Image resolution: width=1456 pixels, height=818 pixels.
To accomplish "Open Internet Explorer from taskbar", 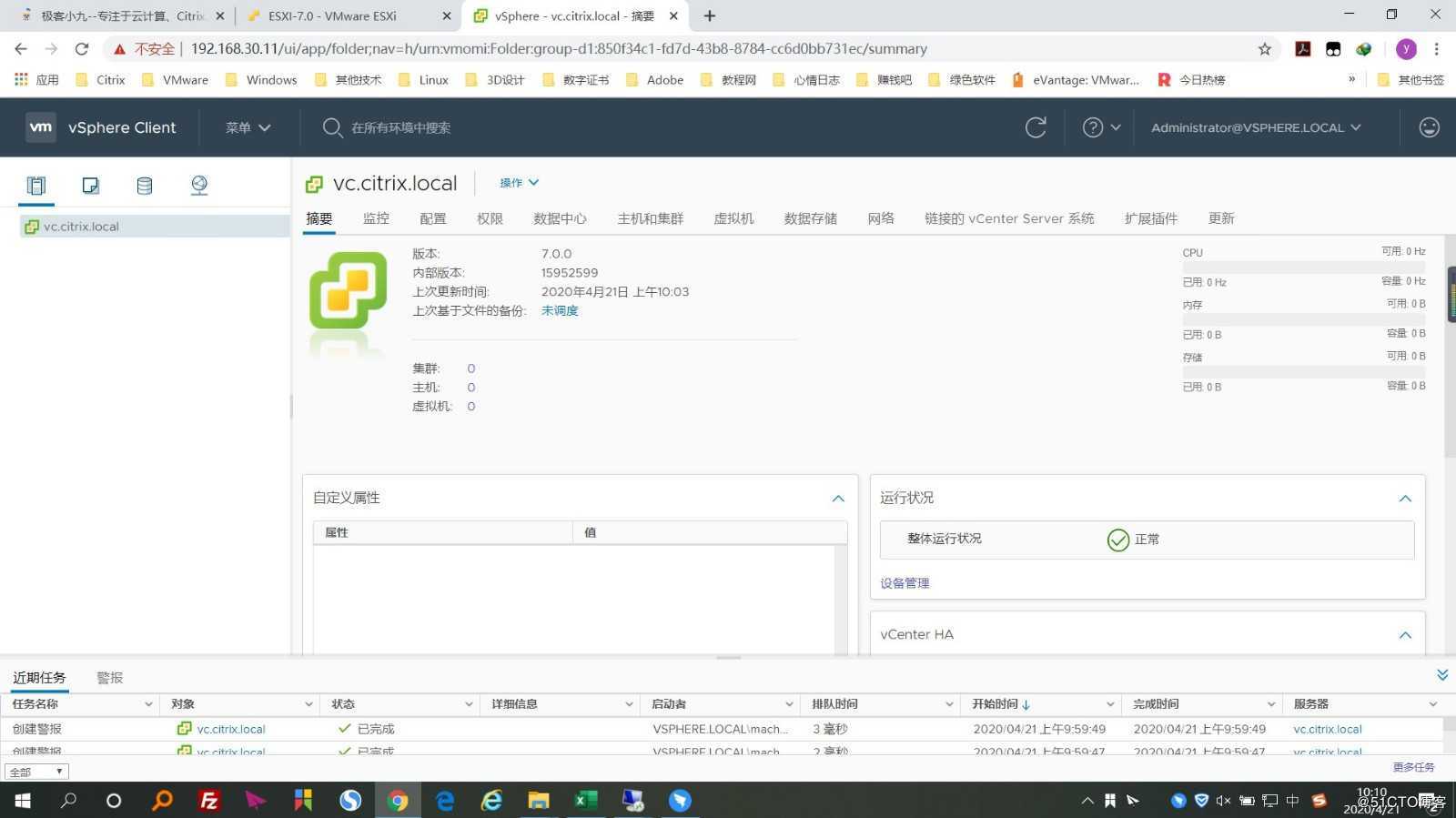I will tap(491, 801).
